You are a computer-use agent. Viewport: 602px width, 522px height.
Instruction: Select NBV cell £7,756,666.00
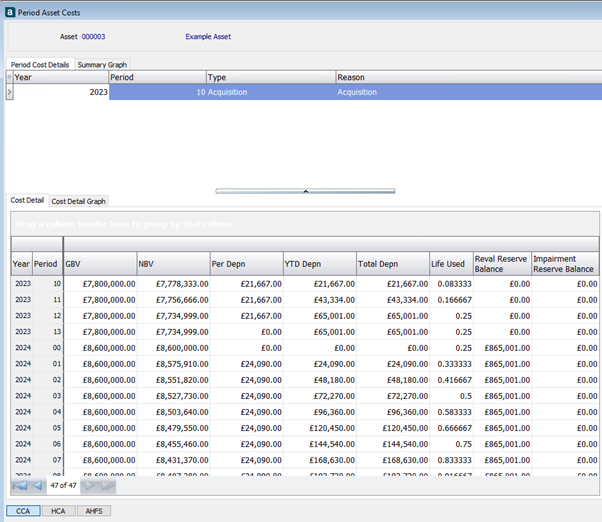[174, 300]
